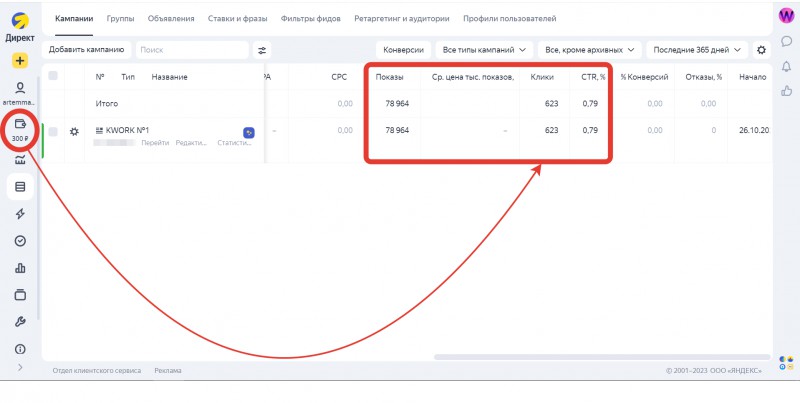
Task: Toggle the select-all checkbox in table header
Action: 53,75
